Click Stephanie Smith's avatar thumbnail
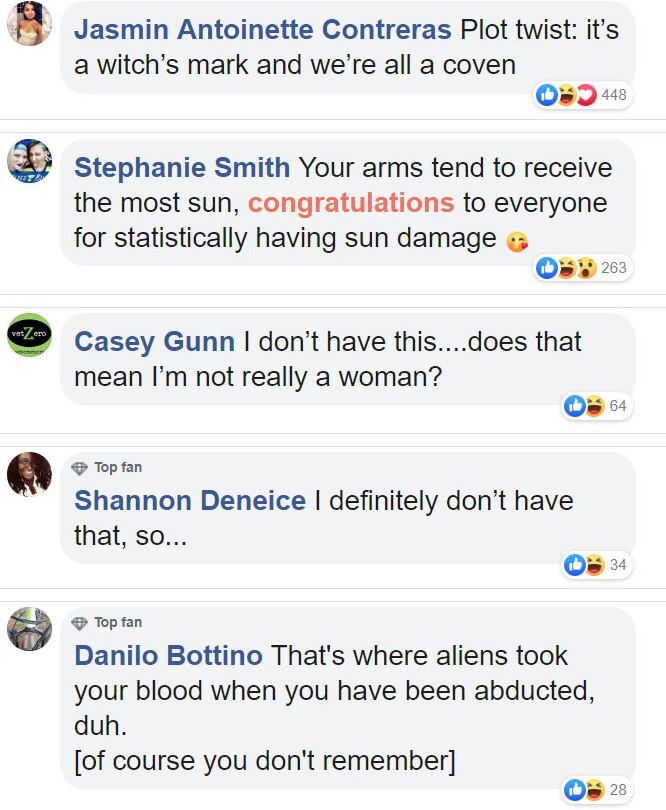The image size is (666, 810). (29, 161)
